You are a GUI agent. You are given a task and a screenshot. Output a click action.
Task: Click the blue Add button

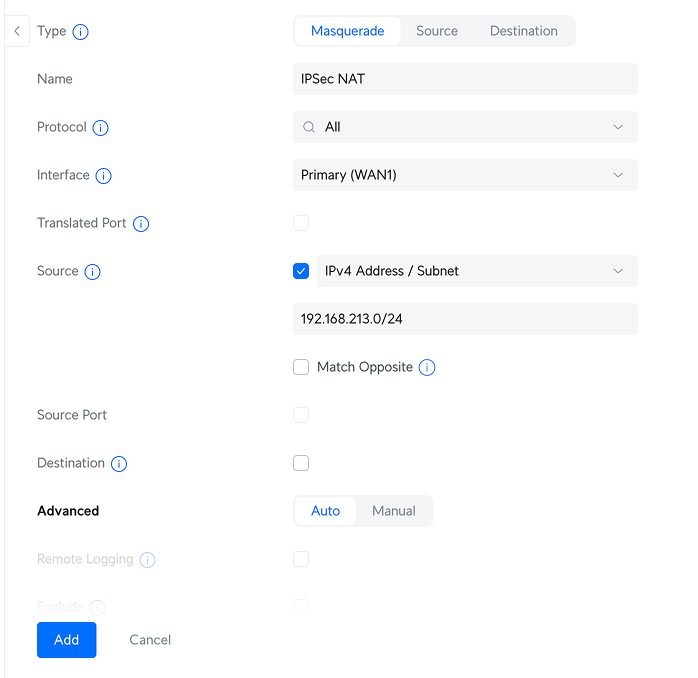point(67,640)
